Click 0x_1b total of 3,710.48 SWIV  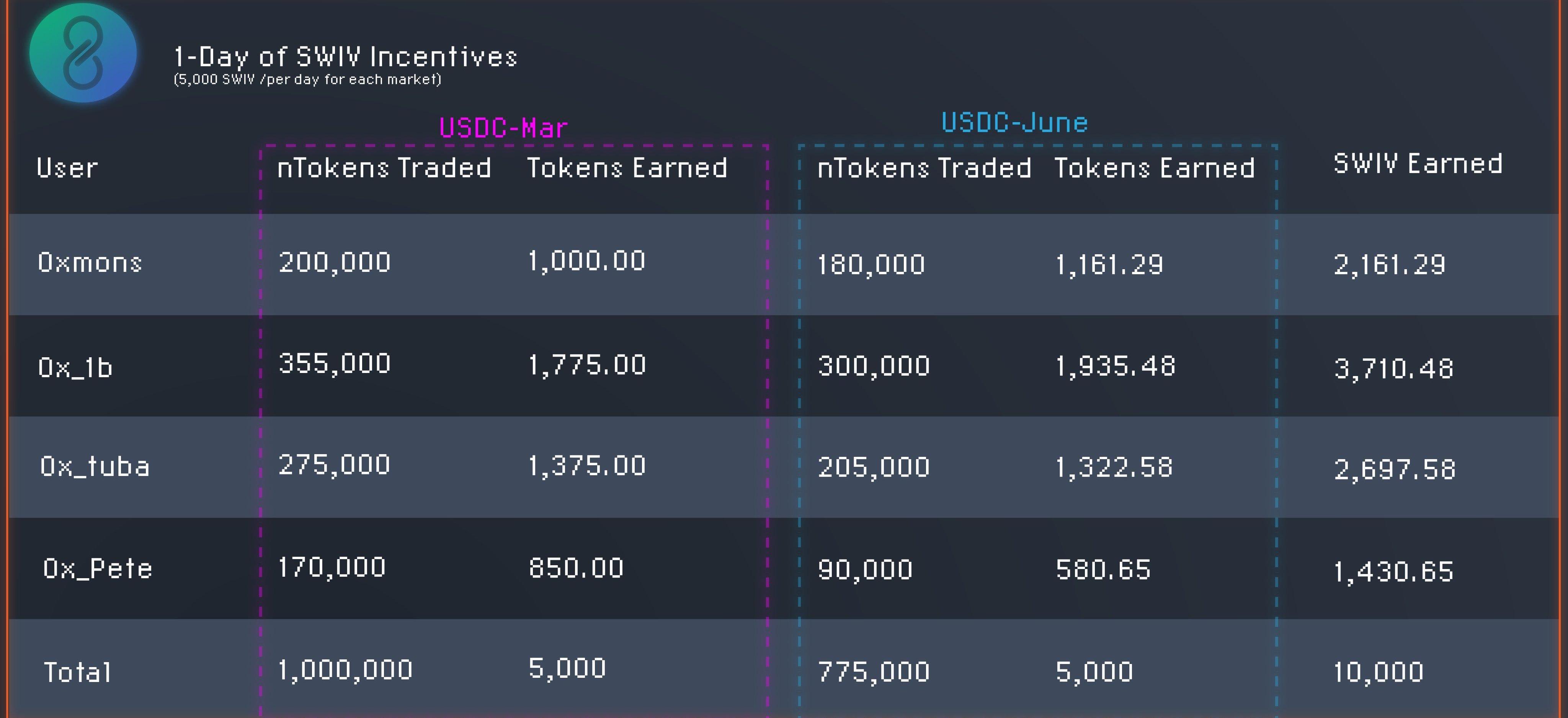click(1393, 368)
